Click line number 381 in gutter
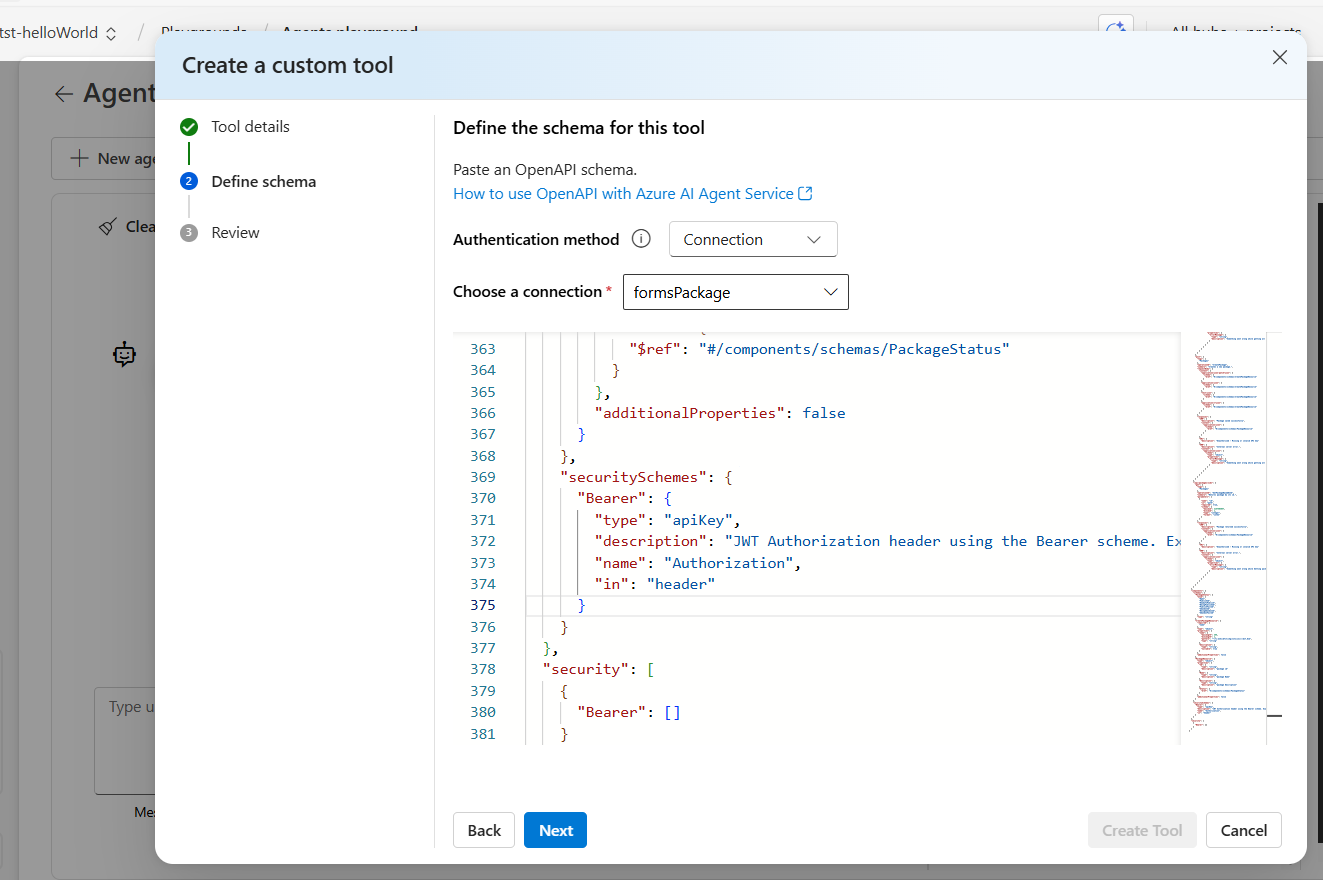1323x880 pixels. click(482, 734)
